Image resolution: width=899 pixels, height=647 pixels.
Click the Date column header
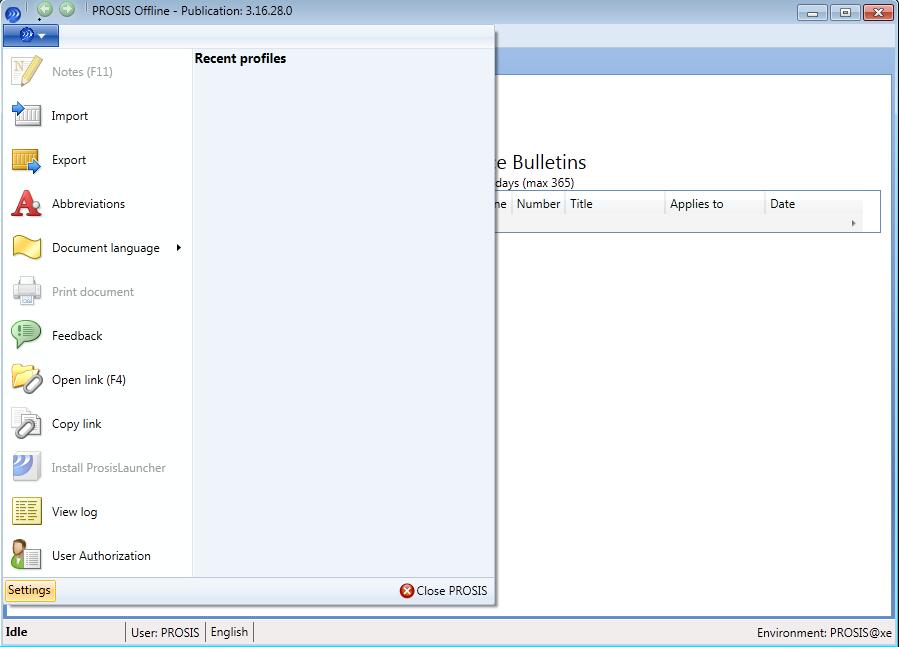[x=782, y=204]
